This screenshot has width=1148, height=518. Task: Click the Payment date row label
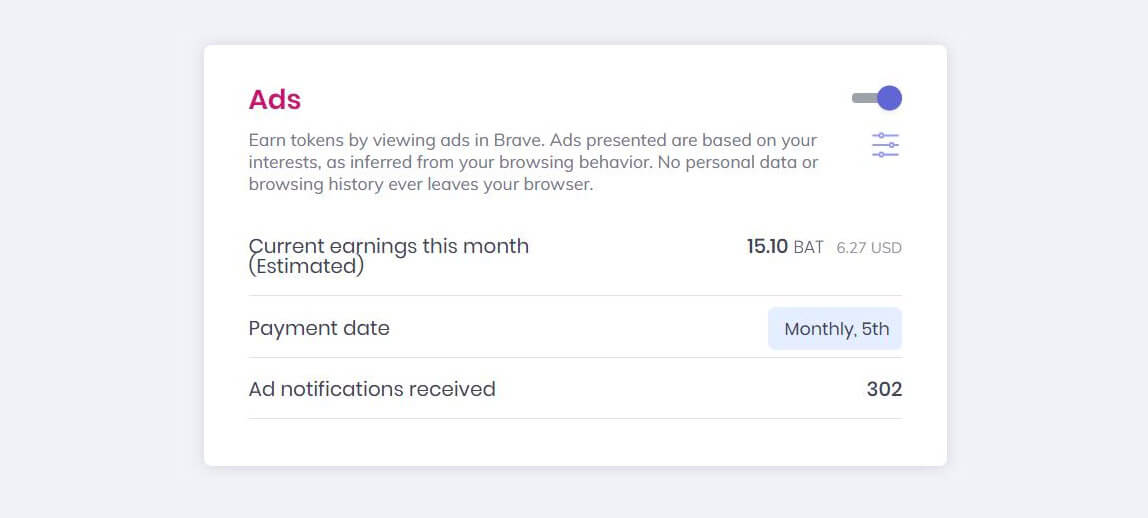[x=319, y=328]
